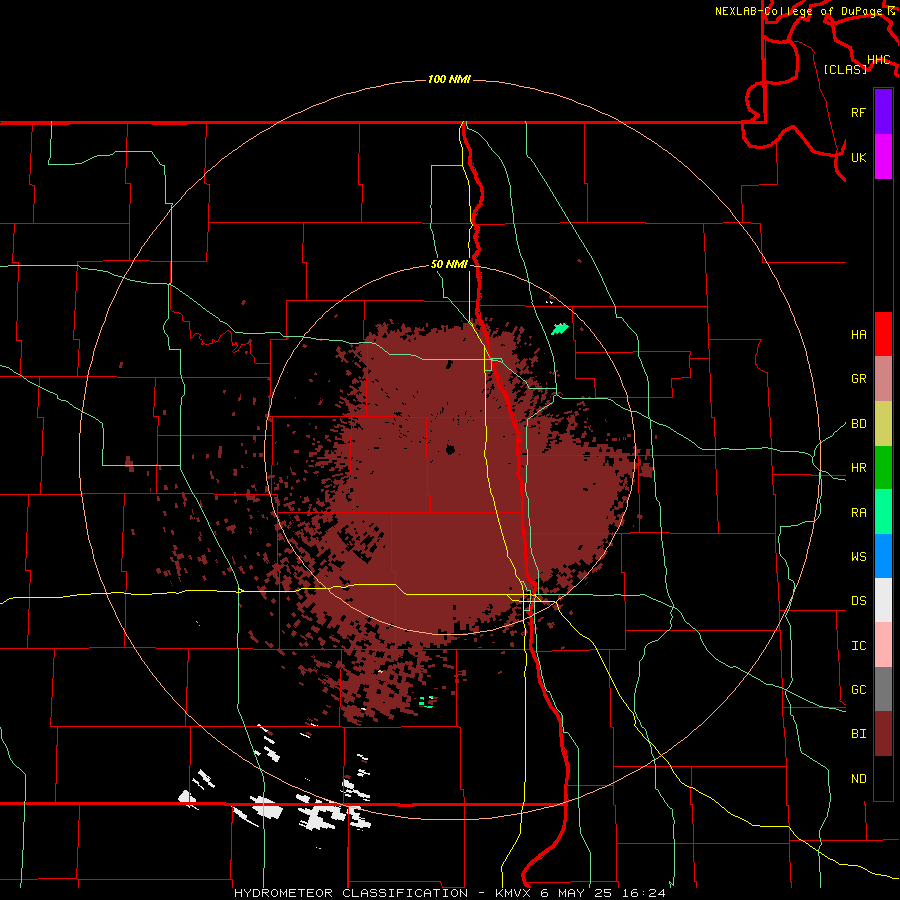Image resolution: width=900 pixels, height=900 pixels.
Task: Click the HA legend label
Action: tap(858, 334)
